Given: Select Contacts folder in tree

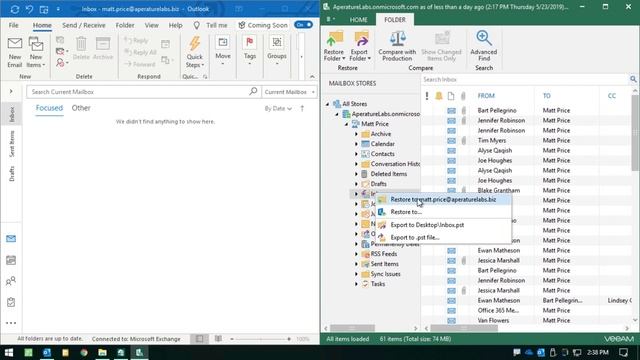Looking at the screenshot, I should tap(382, 154).
